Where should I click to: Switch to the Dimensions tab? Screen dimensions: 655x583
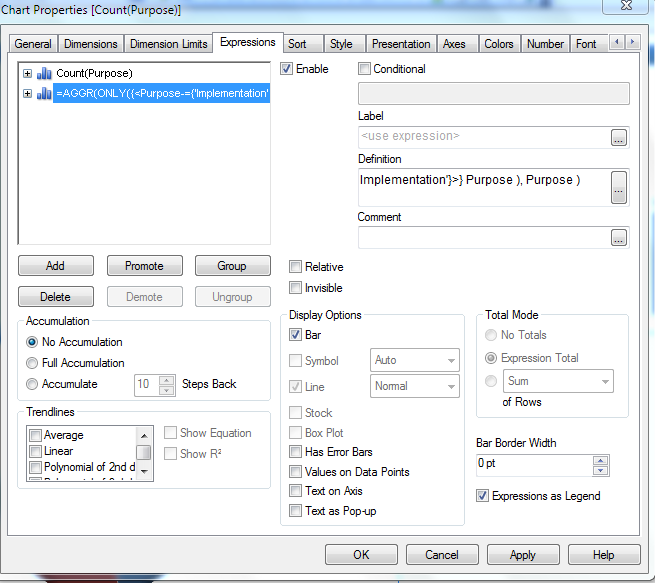click(x=91, y=44)
